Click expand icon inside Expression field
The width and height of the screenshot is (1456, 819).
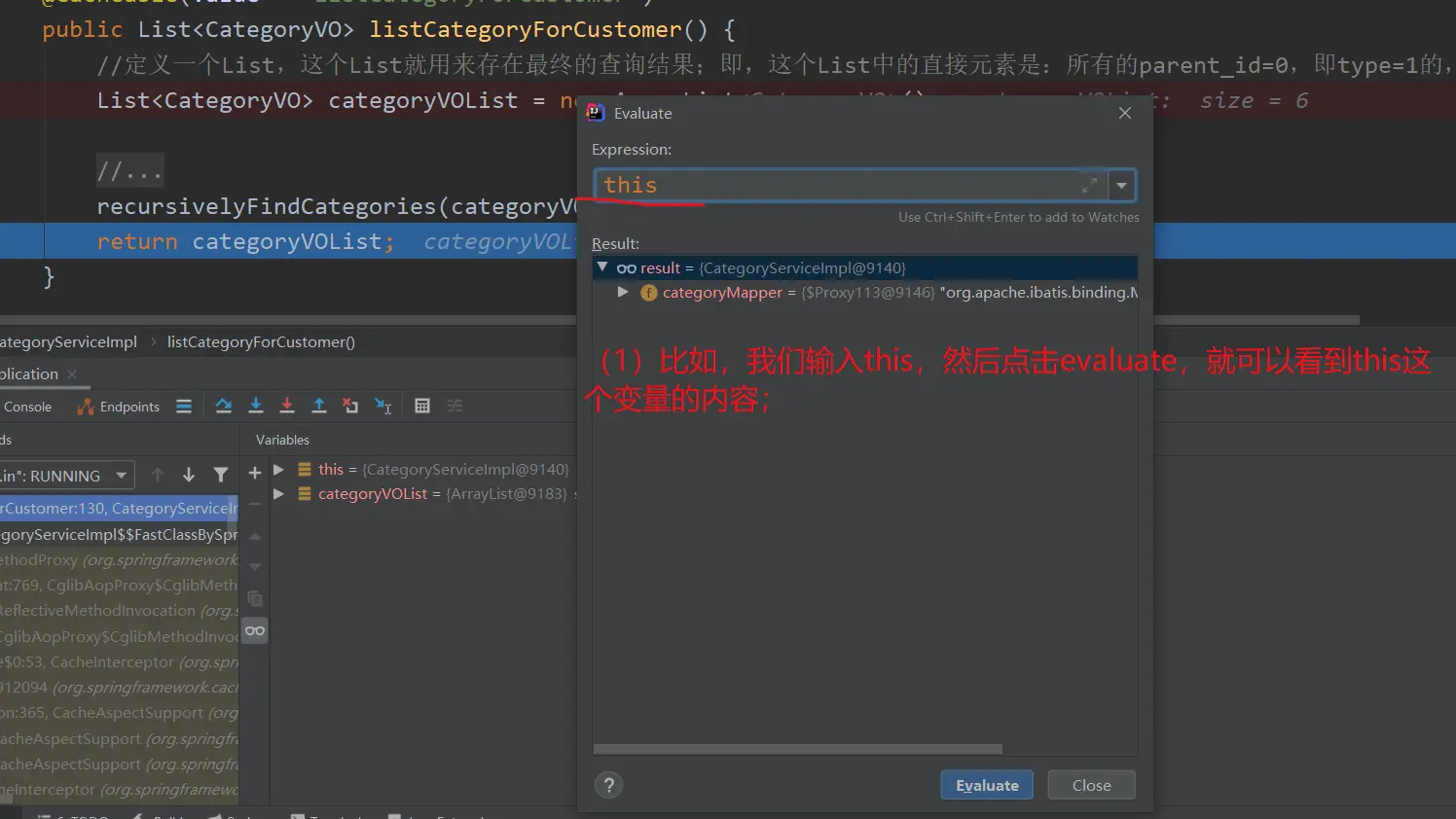coord(1089,185)
